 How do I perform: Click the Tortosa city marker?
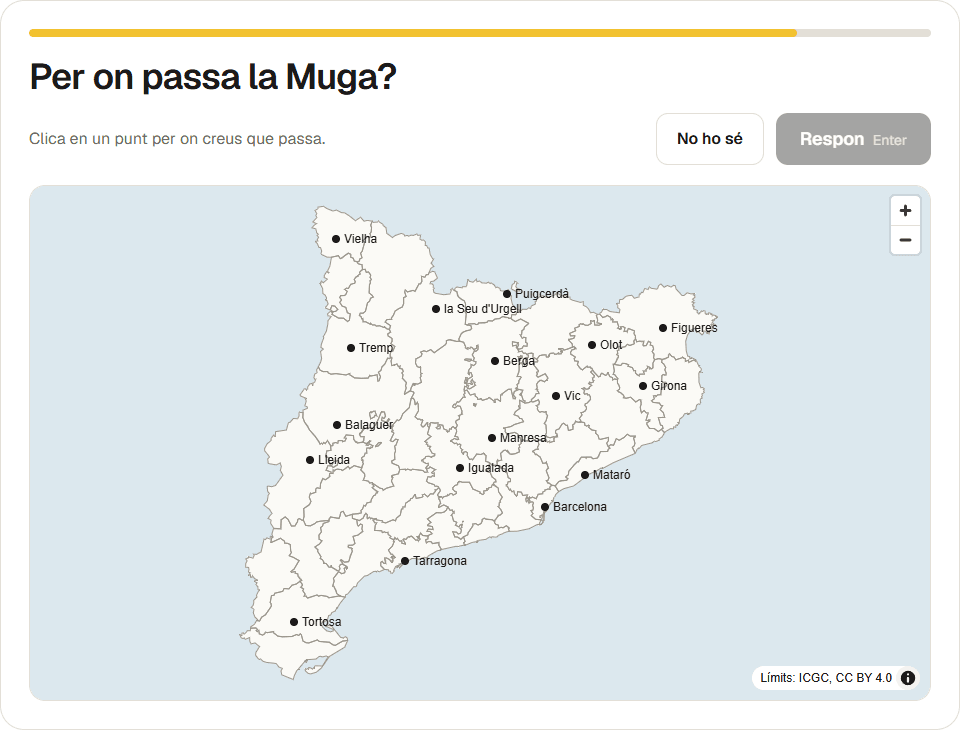point(294,622)
